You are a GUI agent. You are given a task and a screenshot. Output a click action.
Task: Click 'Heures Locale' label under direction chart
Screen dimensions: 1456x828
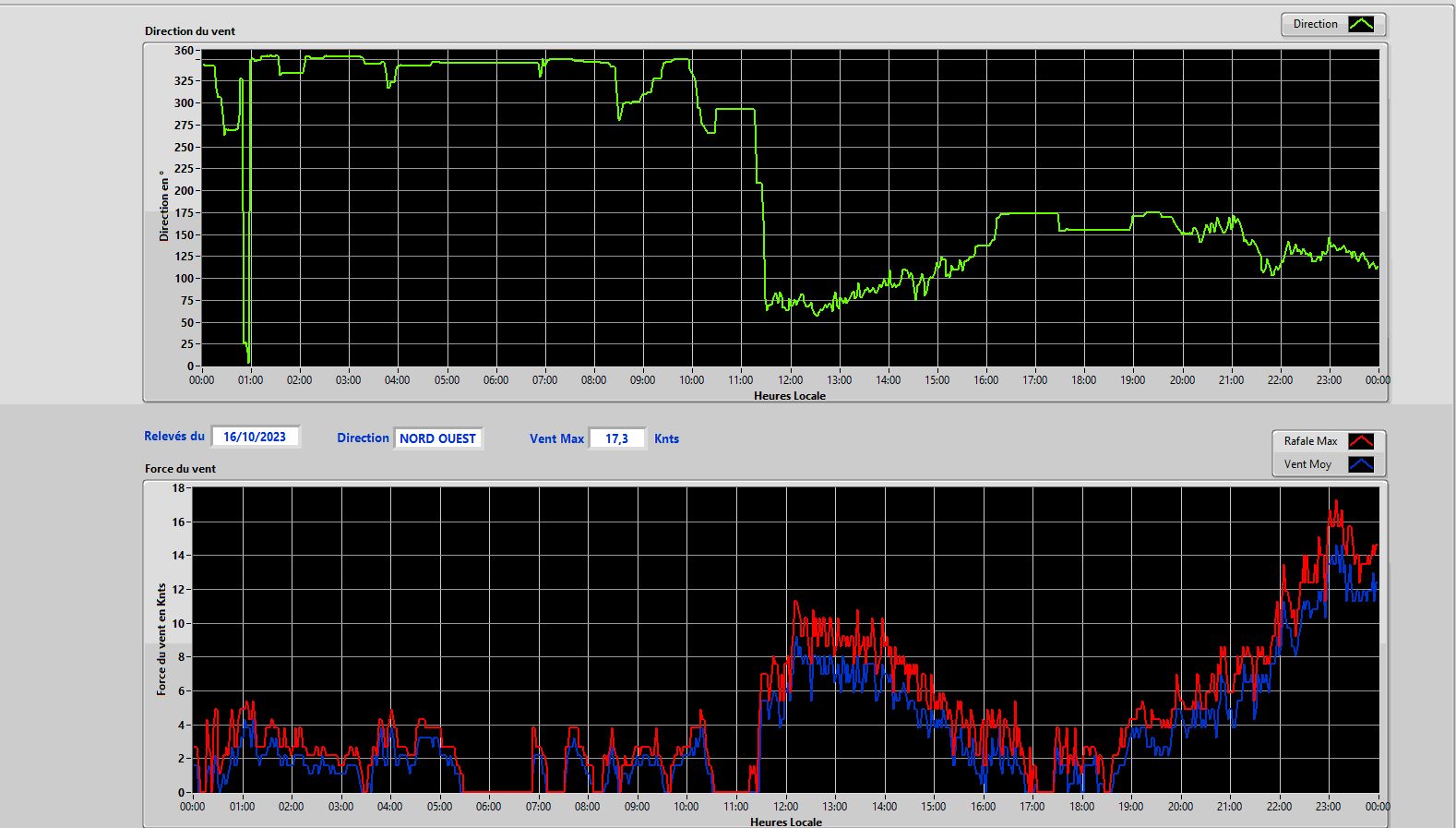790,395
